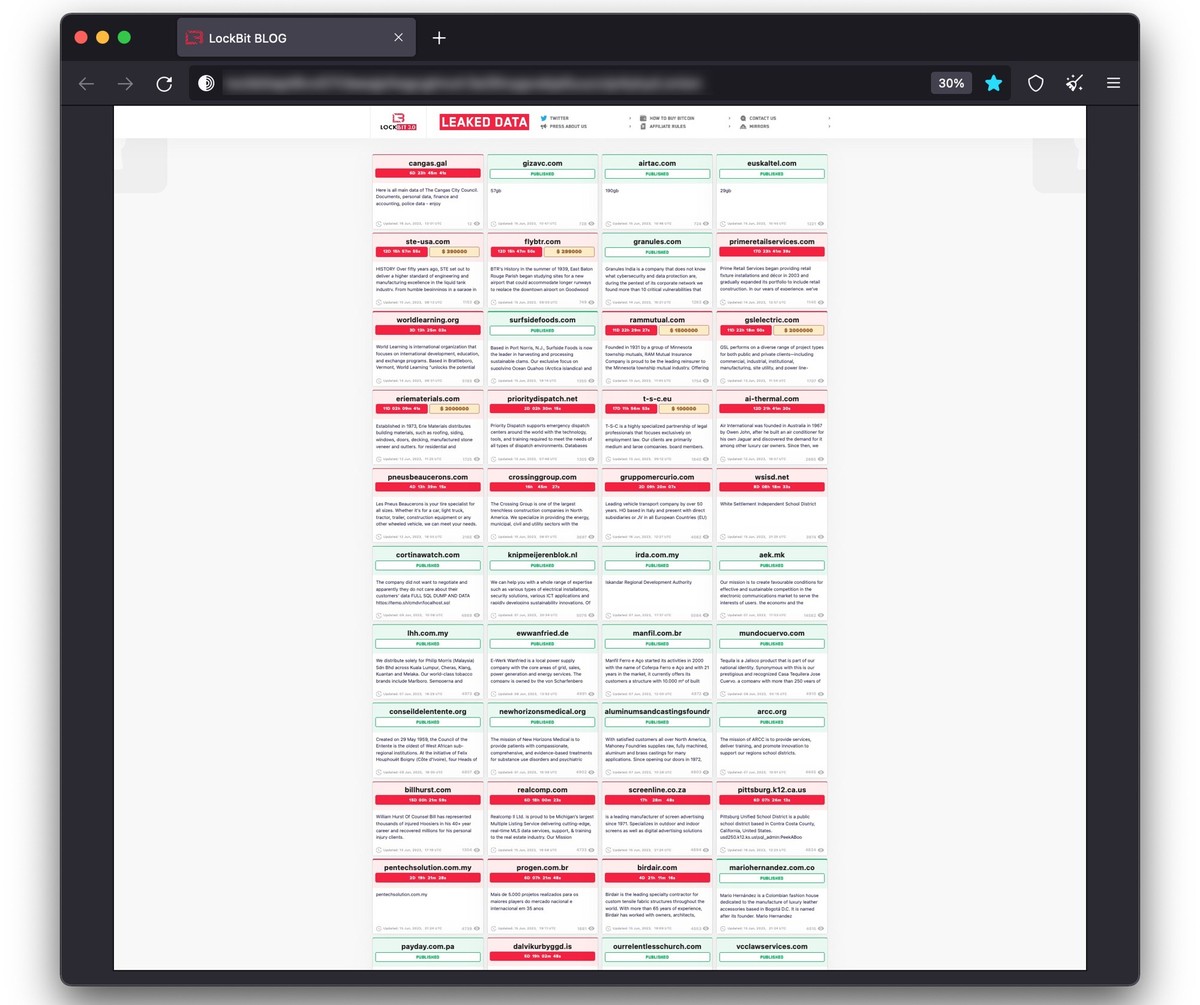Click the clock icon on the airtac.com card

(x=608, y=224)
